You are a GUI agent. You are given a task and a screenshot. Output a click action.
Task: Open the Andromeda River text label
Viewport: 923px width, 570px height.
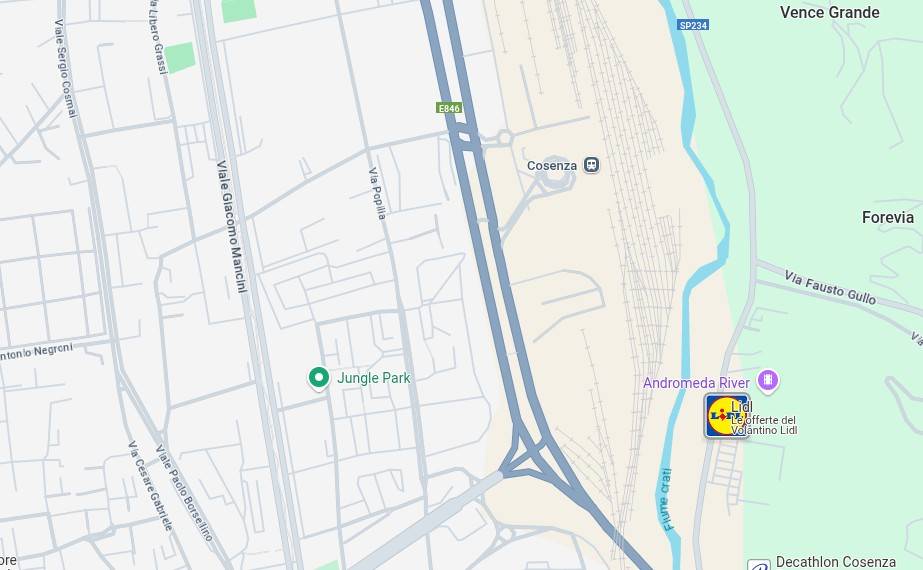tap(696, 383)
